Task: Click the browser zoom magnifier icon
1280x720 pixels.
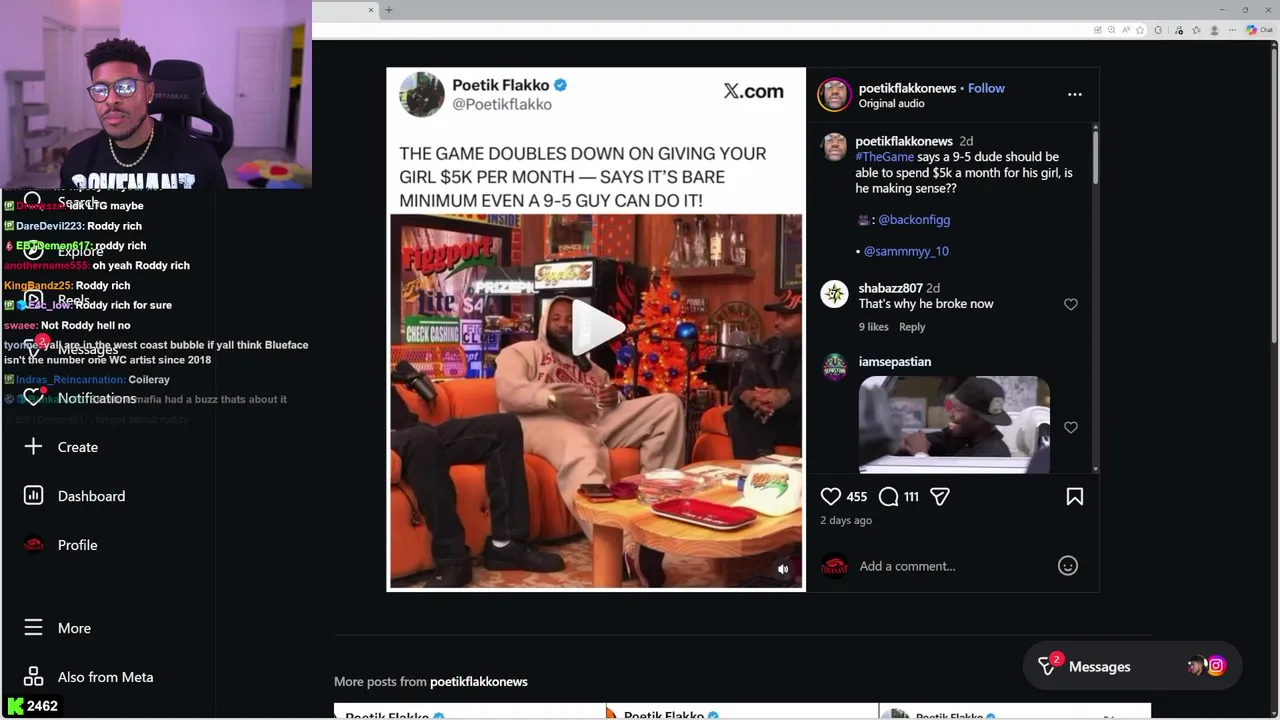Action: 1112,30
